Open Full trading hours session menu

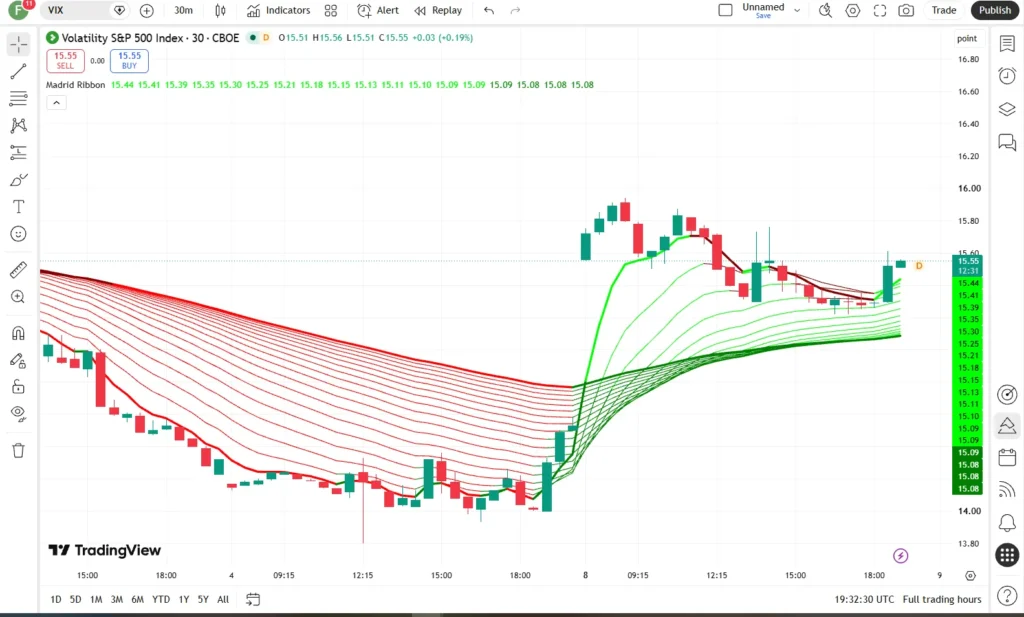tap(942, 599)
